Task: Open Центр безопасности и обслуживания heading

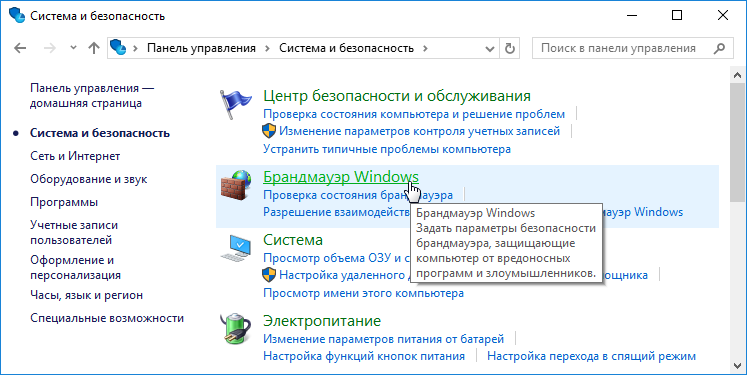Action: (x=397, y=96)
